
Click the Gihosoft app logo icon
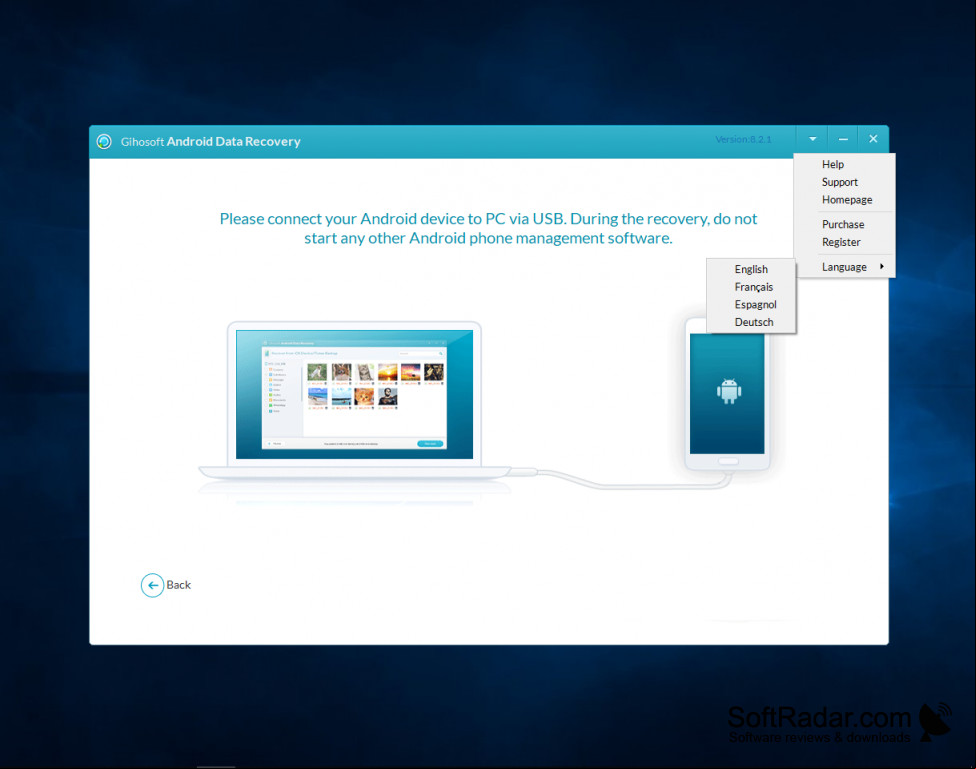[x=104, y=141]
